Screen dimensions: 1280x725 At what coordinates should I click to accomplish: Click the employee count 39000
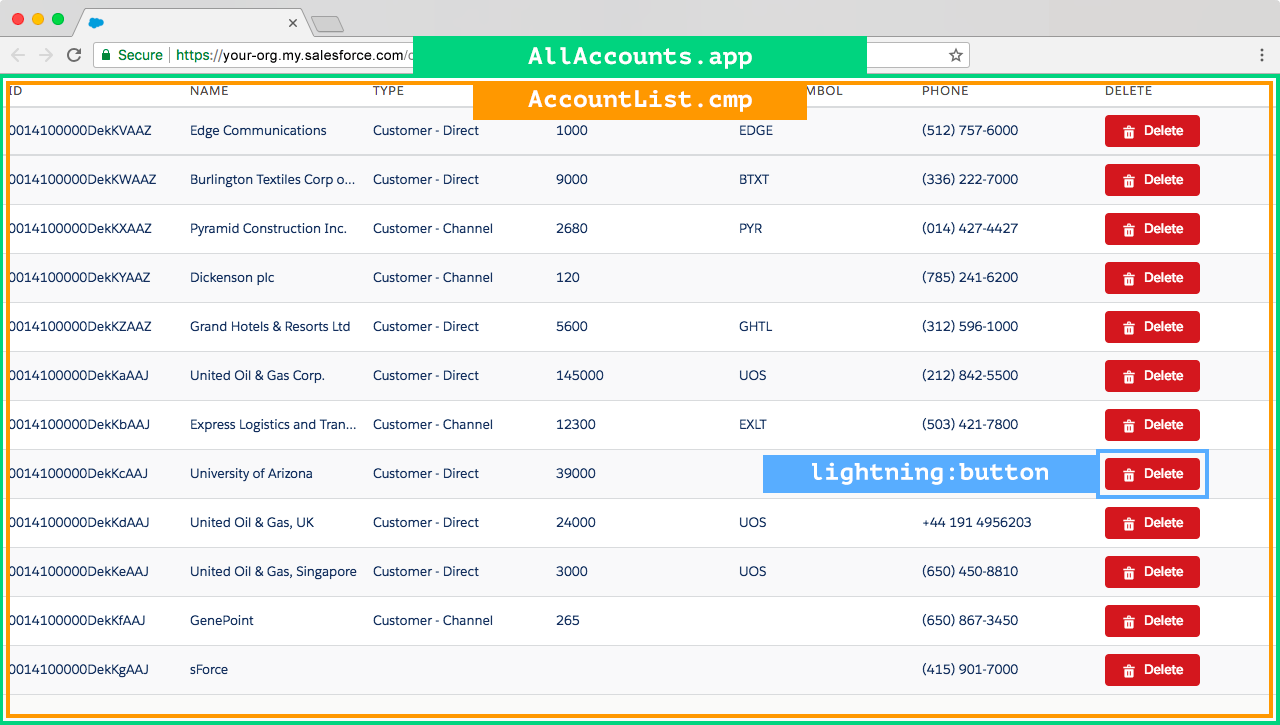576,474
